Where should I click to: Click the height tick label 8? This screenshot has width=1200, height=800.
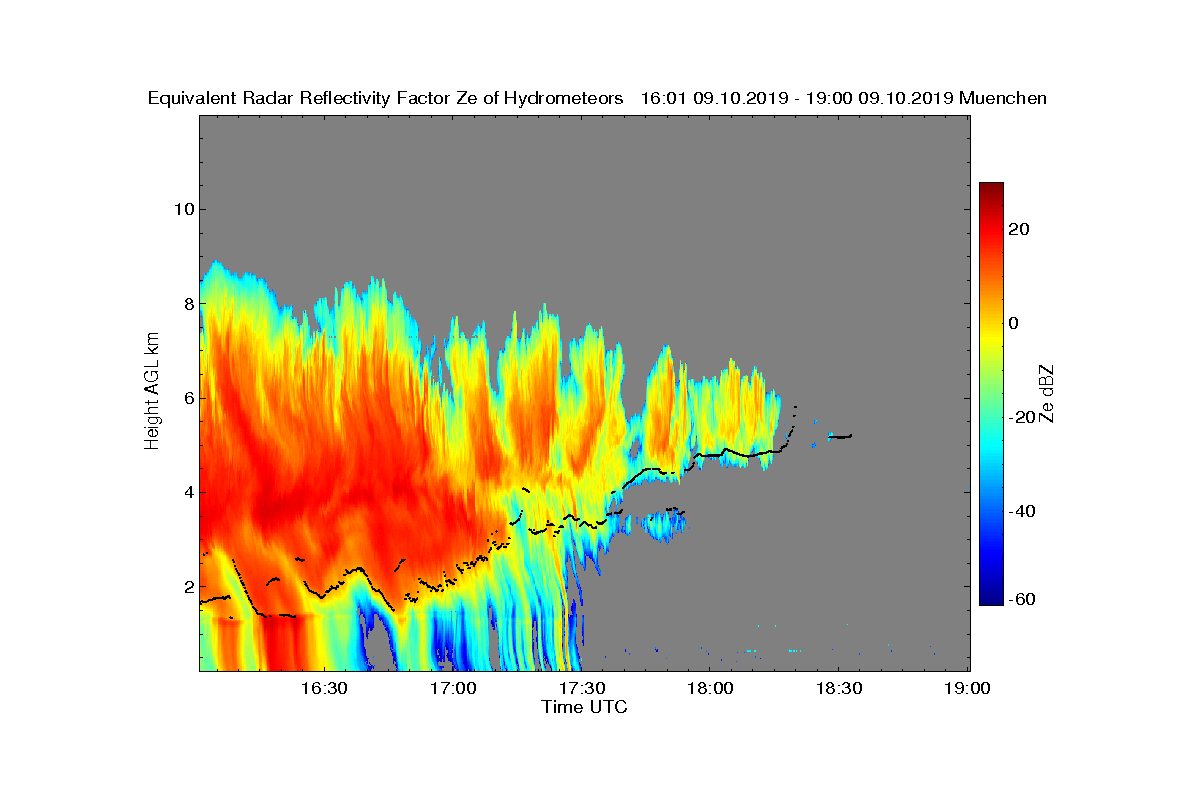pyautogui.click(x=188, y=303)
